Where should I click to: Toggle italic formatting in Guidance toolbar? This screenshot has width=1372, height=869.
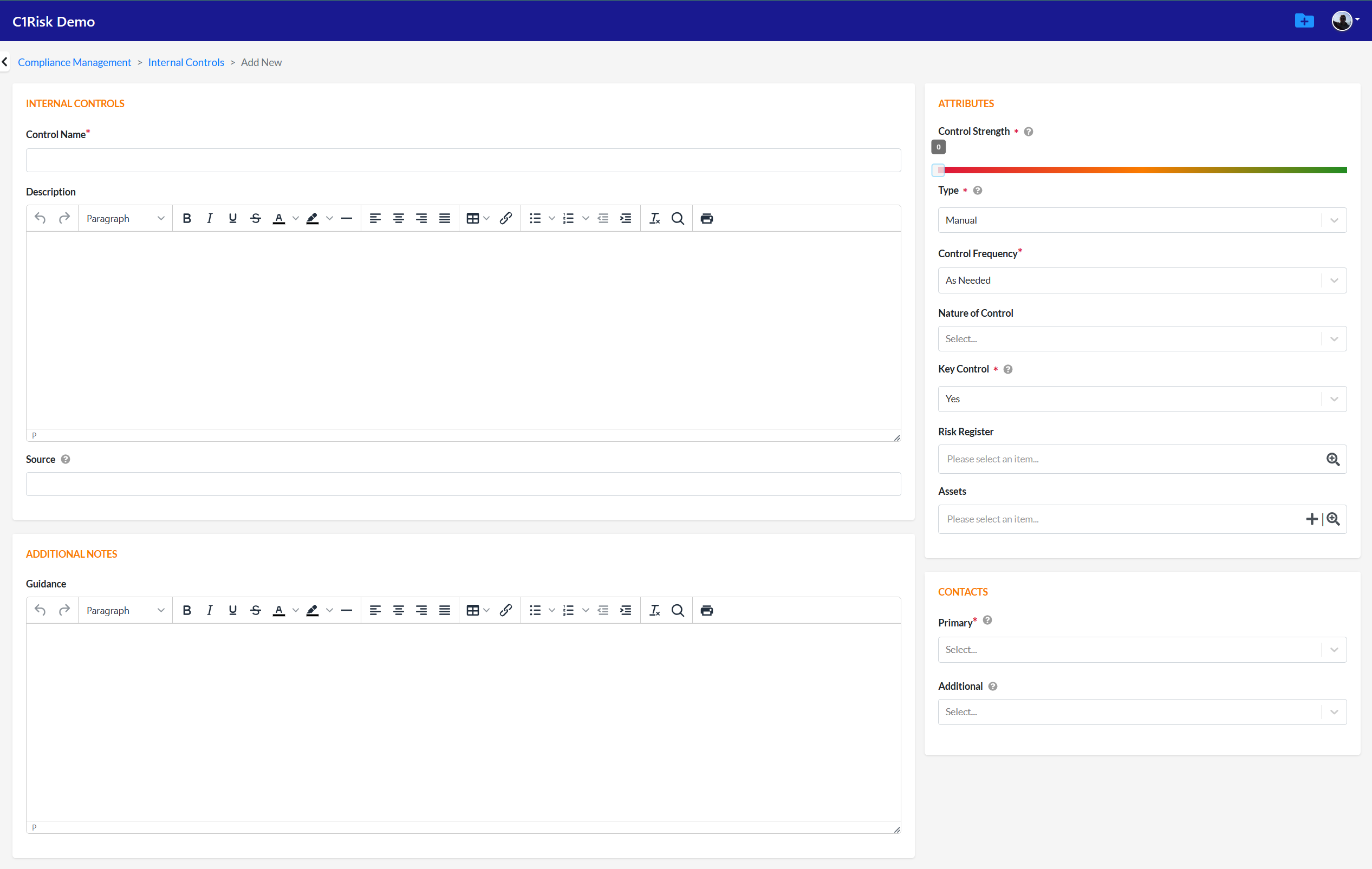(x=209, y=610)
